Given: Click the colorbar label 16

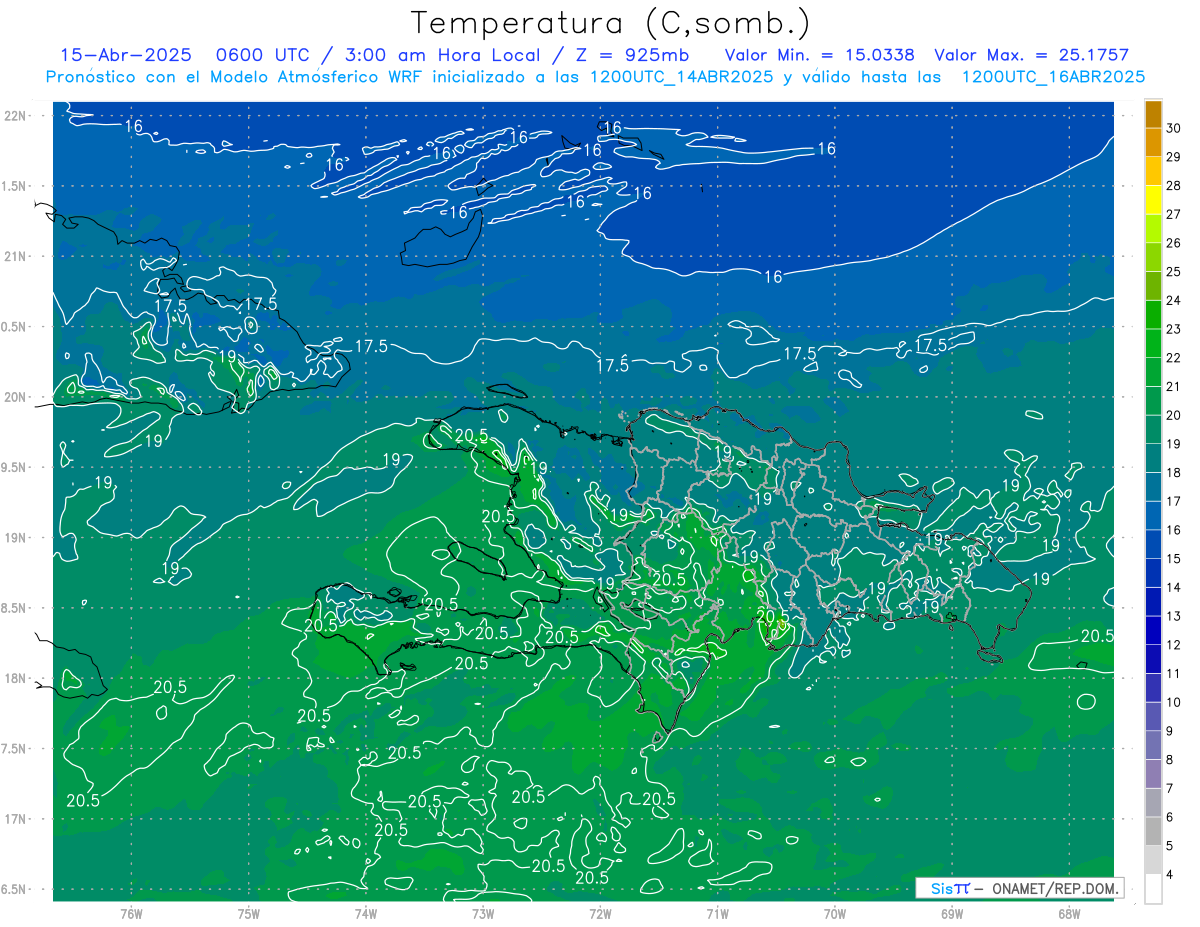Looking at the screenshot, I should tap(1174, 530).
